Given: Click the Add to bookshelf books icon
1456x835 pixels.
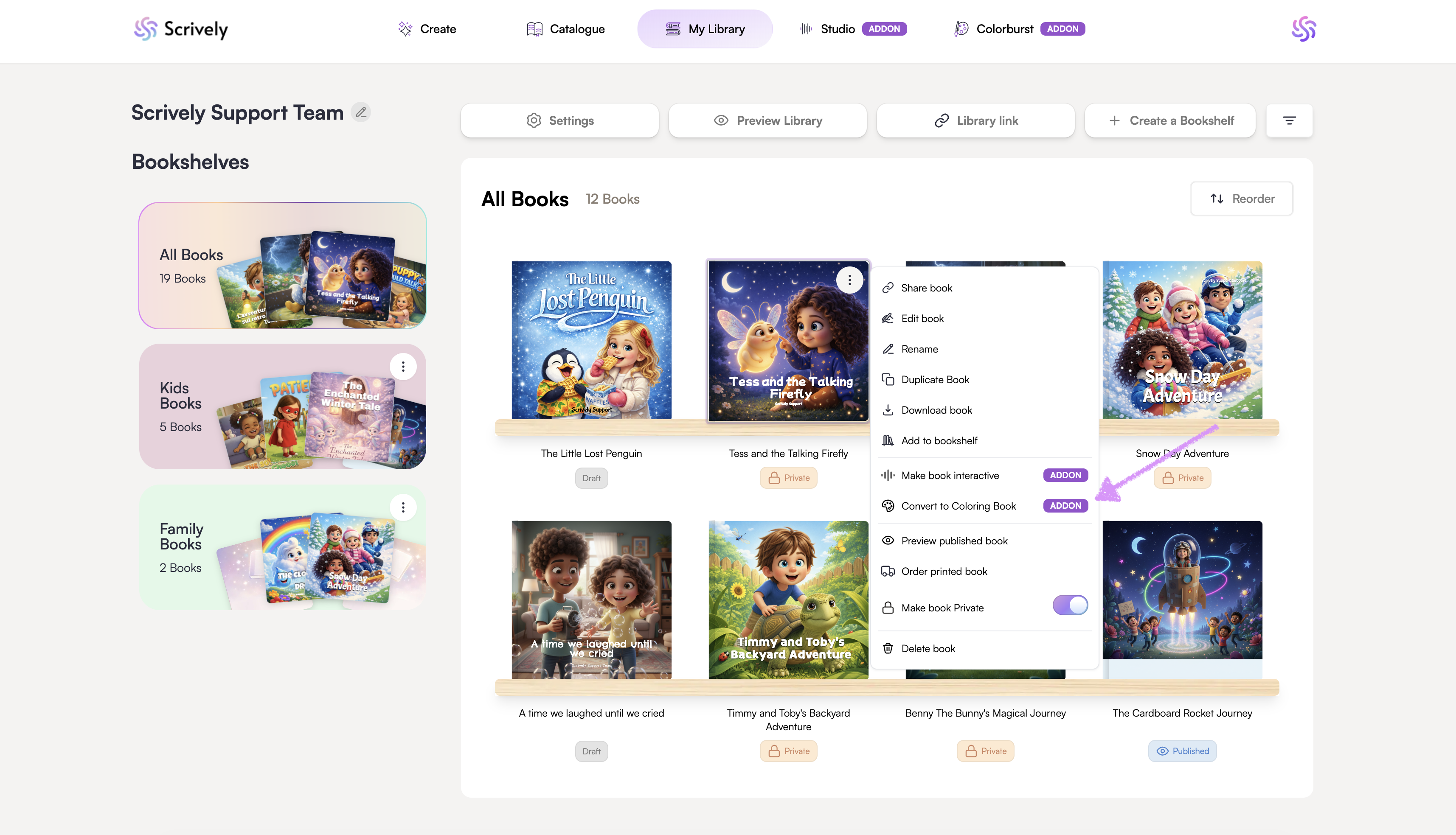Looking at the screenshot, I should (x=888, y=440).
